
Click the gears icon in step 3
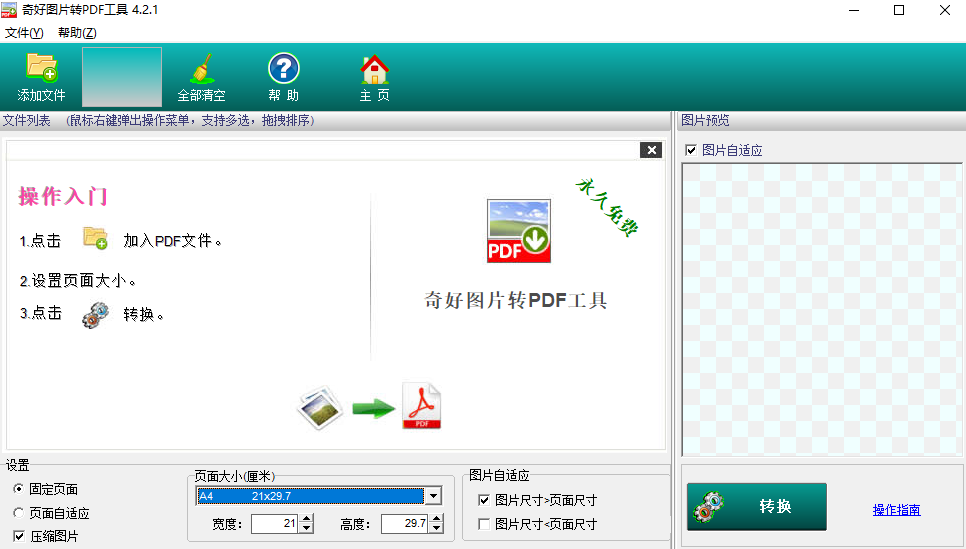[95, 314]
